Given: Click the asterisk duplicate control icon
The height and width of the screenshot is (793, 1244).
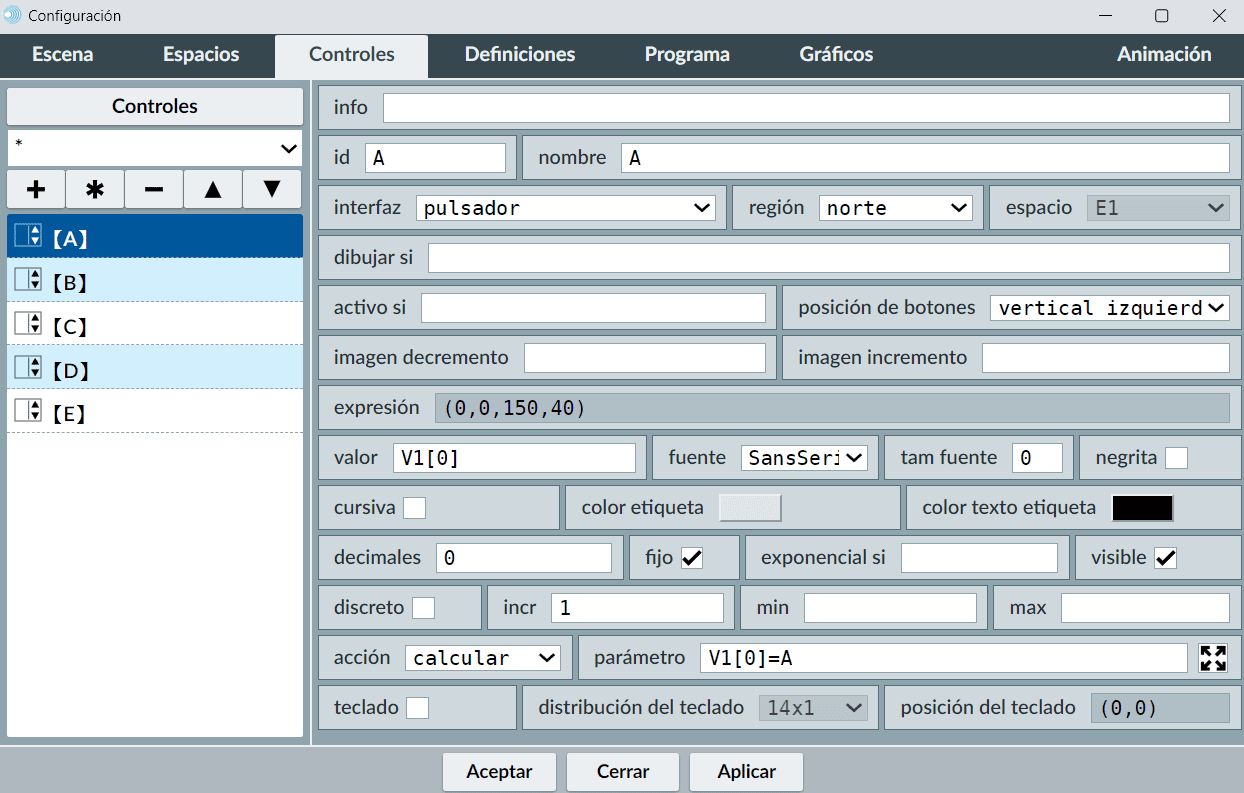Looking at the screenshot, I should pos(95,189).
